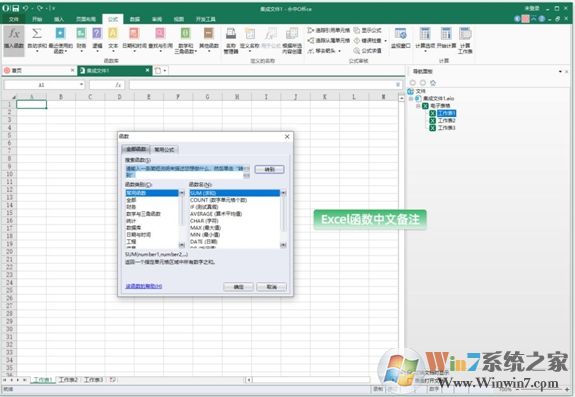Screen dimensions: 575x397
Task: Click the home icon in navigation panel
Action: click(x=433, y=83)
